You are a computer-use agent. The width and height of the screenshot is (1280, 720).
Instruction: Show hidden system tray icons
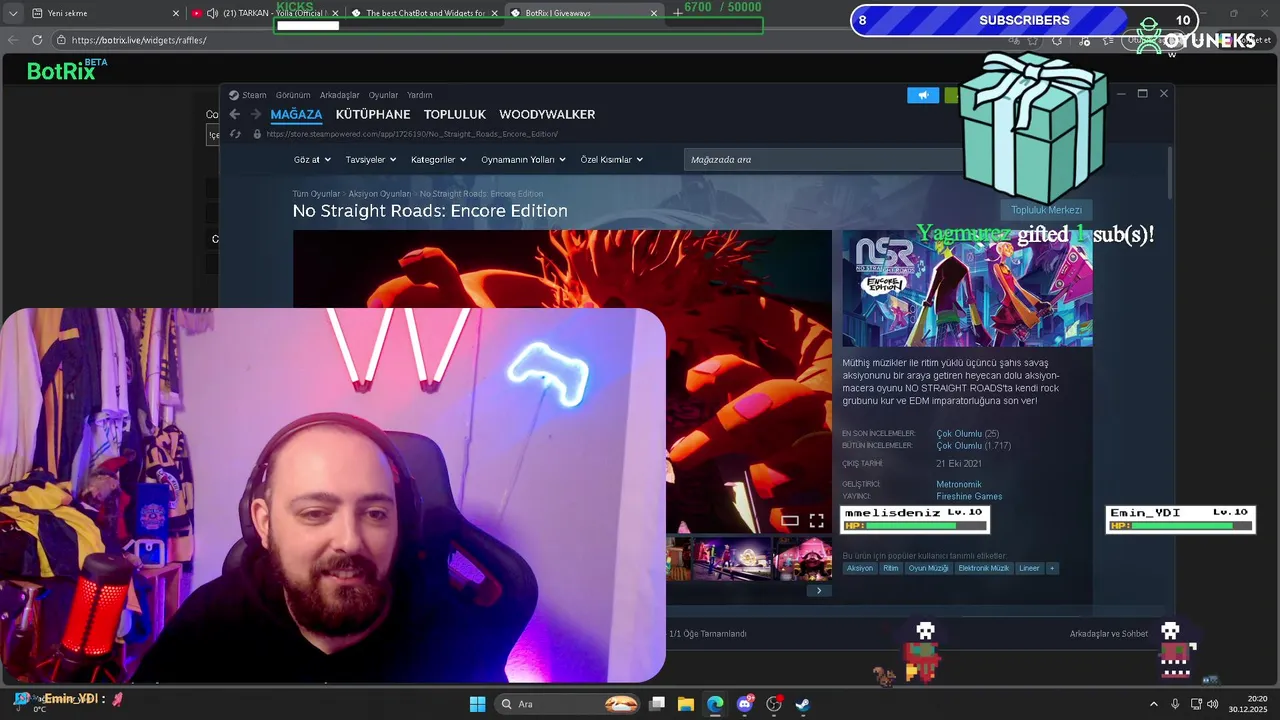pos(1153,704)
